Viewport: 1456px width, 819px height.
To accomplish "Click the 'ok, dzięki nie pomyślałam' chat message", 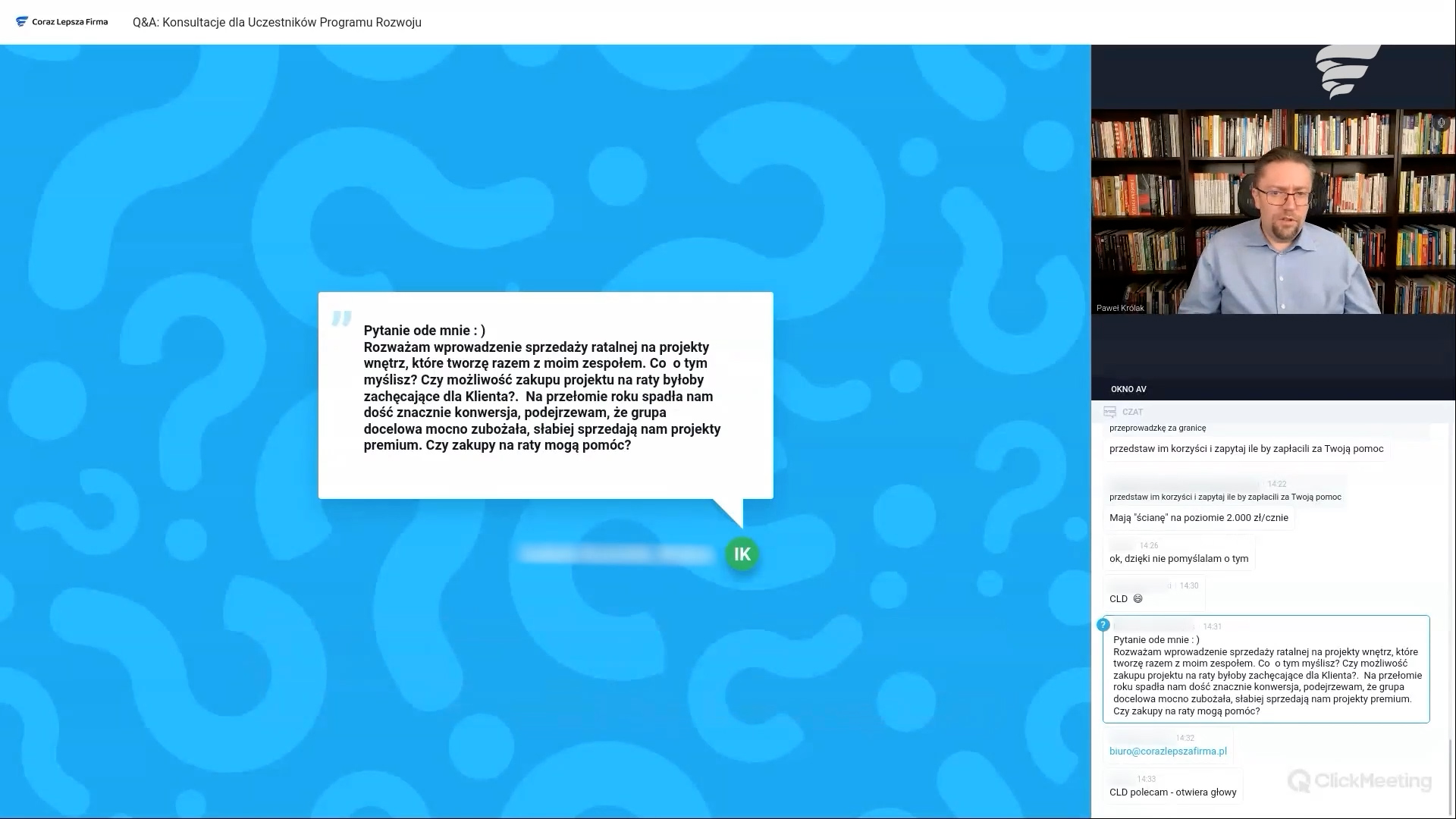I will 1178,559.
